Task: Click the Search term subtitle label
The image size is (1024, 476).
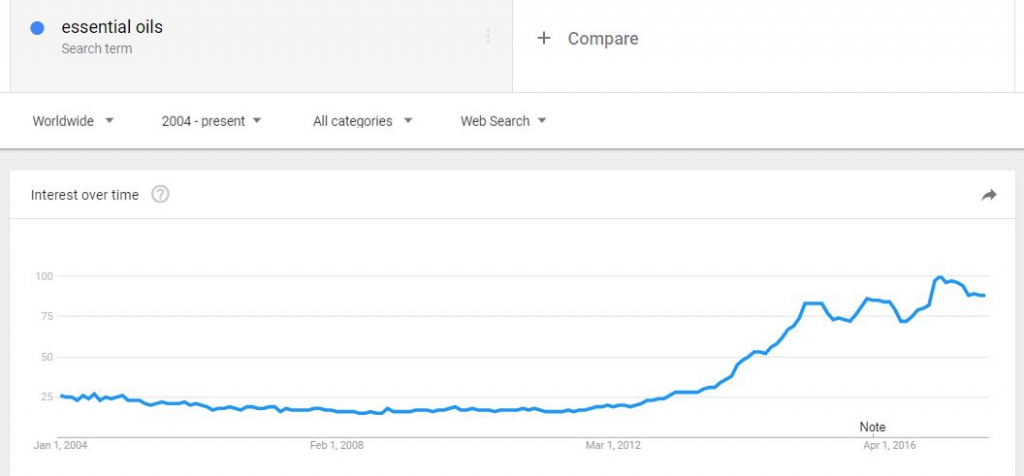Action: pyautogui.click(x=96, y=48)
